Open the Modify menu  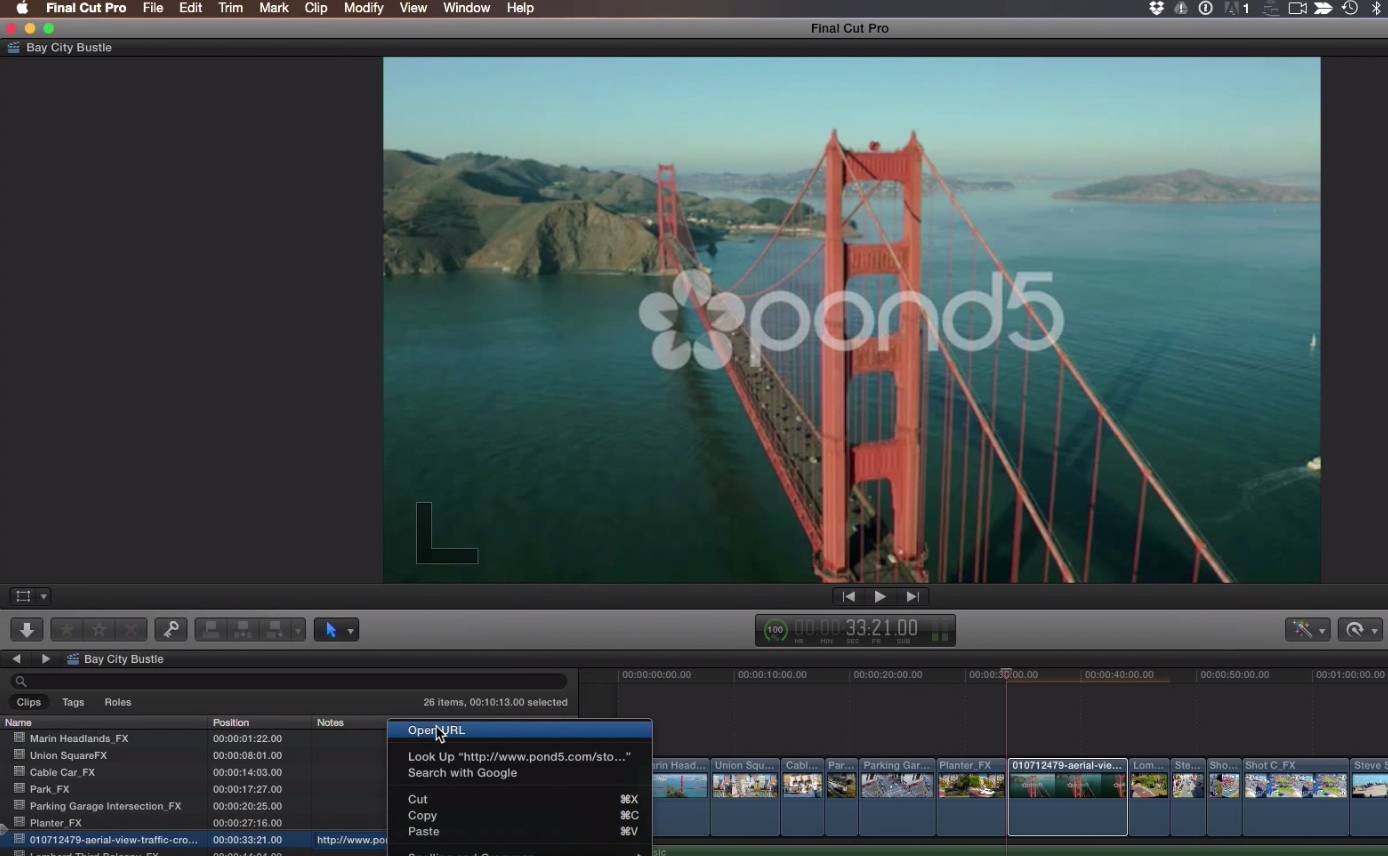click(364, 8)
